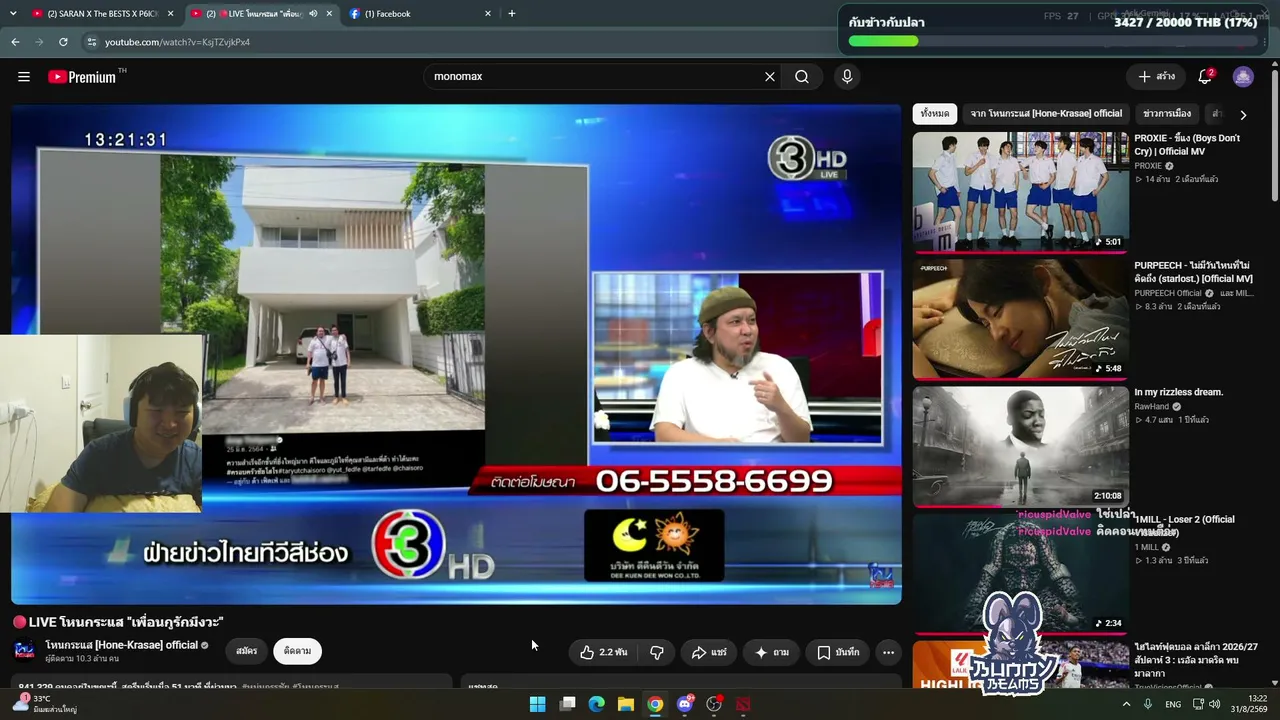Show next filter chips with arrow
The image size is (1280, 720).
click(1243, 114)
